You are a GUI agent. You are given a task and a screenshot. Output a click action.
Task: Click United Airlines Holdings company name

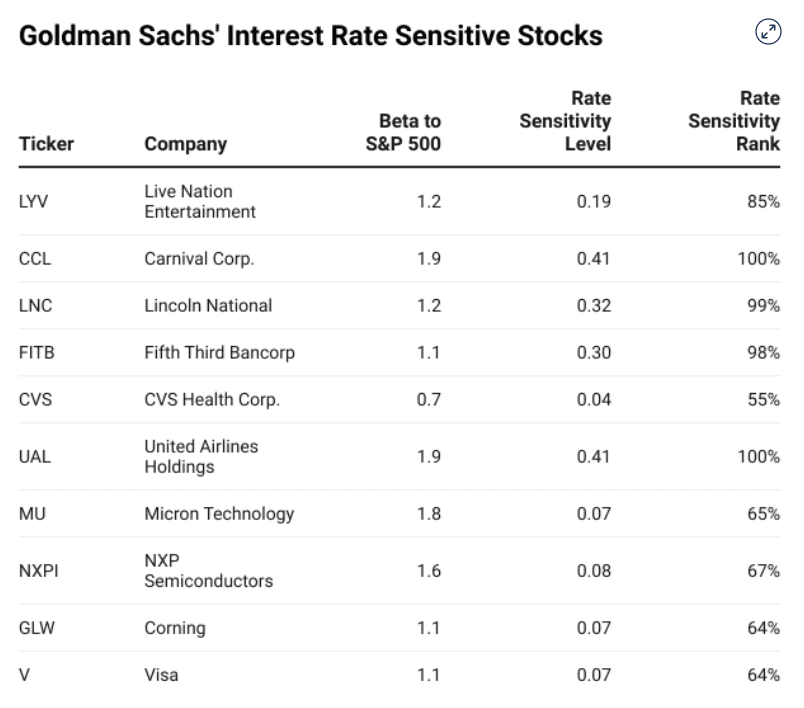coord(201,456)
